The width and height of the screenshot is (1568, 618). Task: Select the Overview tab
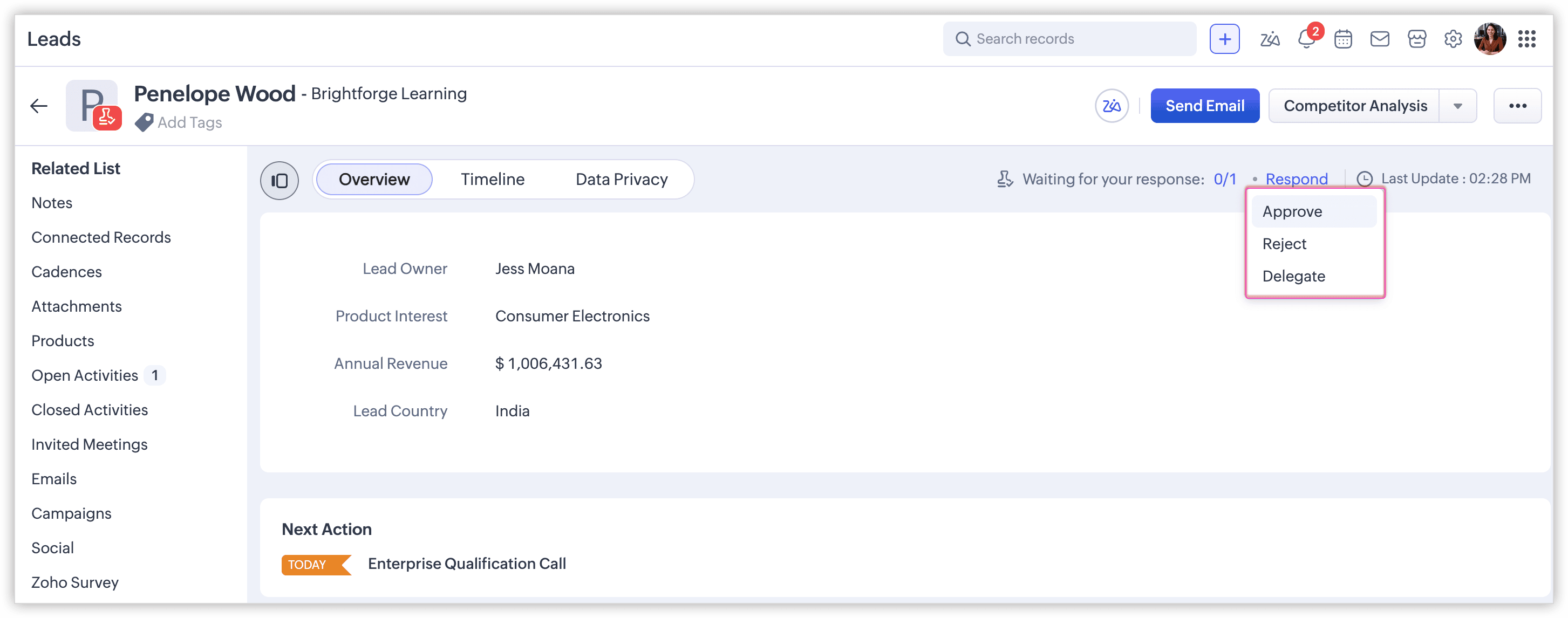(x=374, y=180)
